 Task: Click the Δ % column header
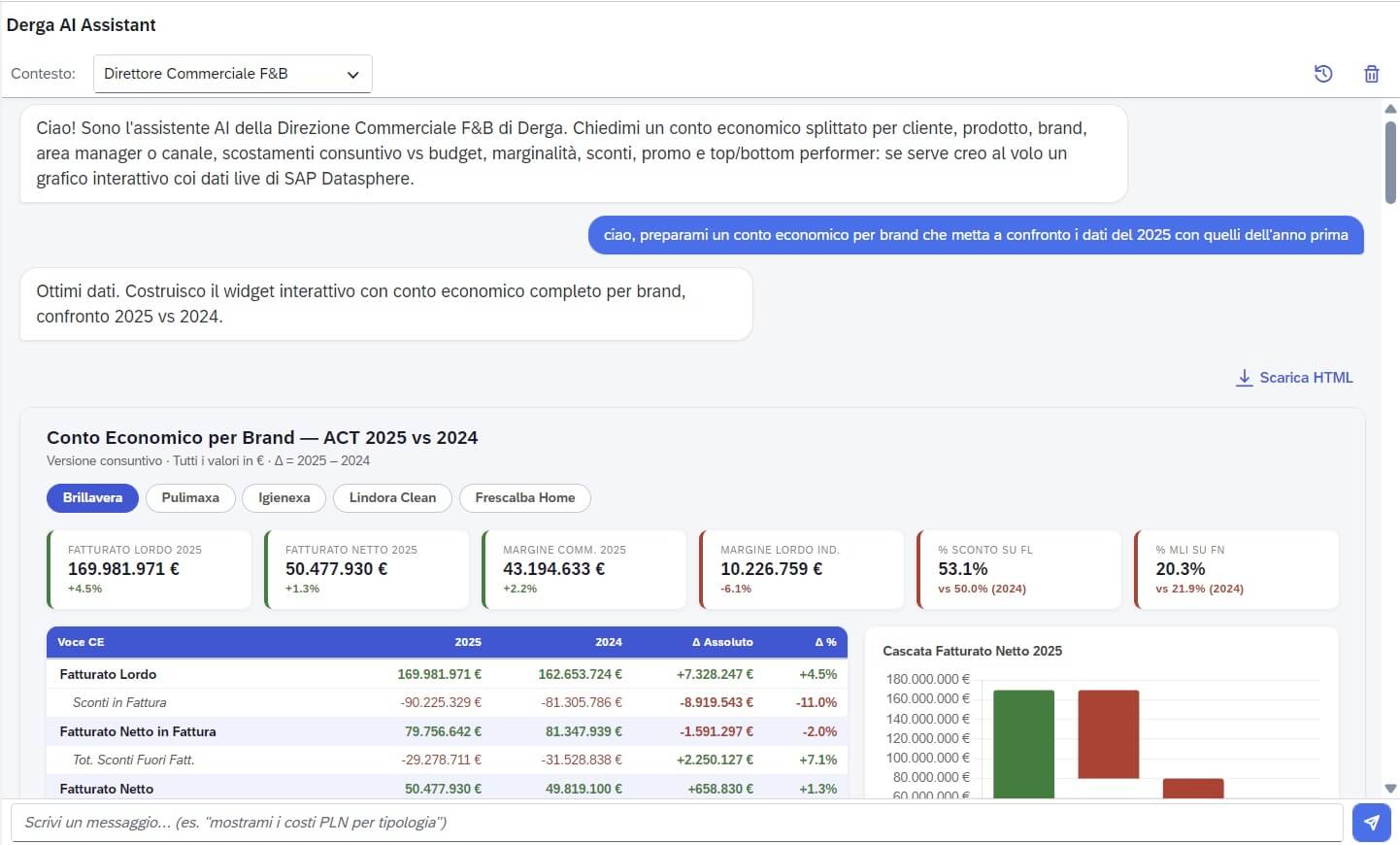825,642
